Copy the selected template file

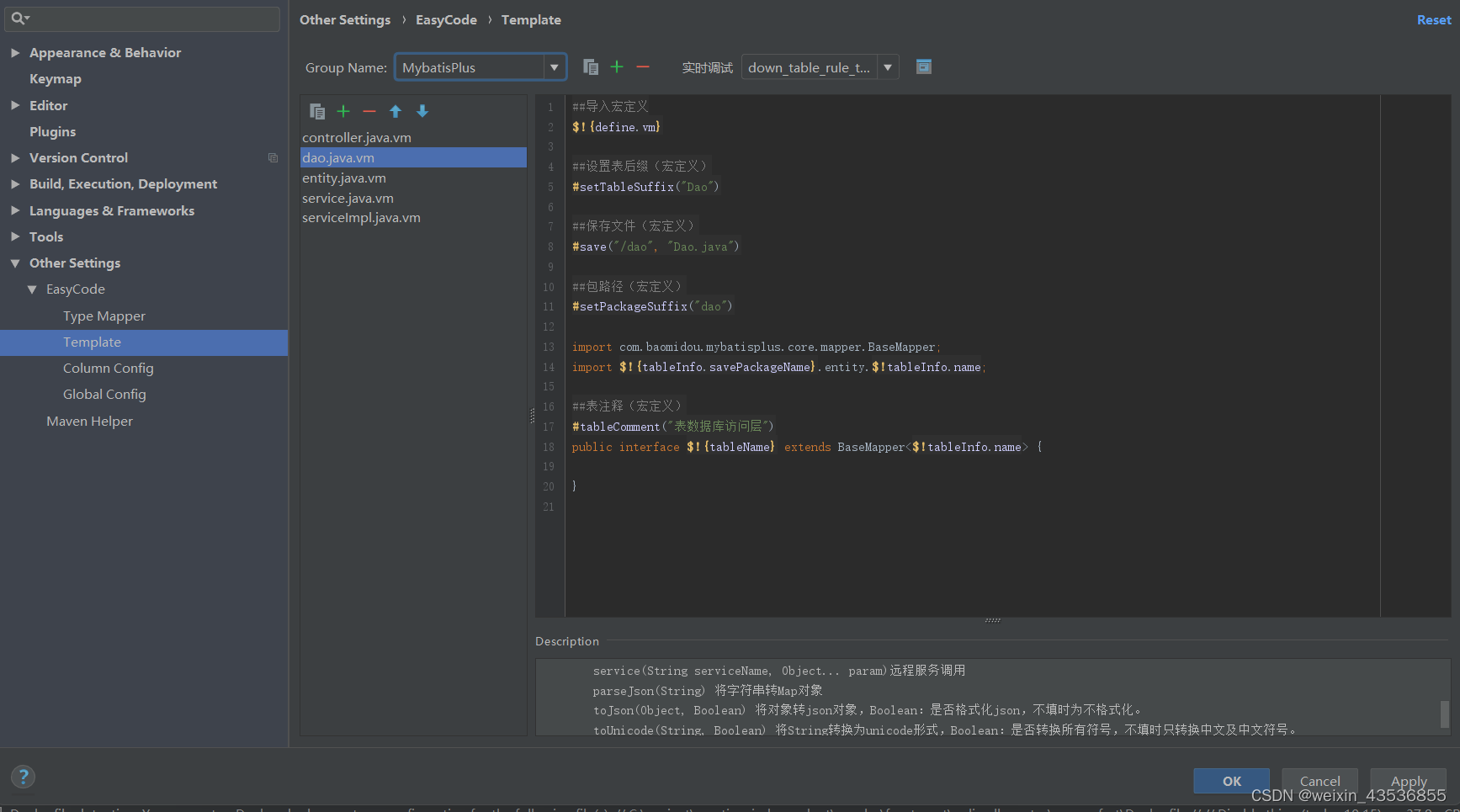pos(317,111)
